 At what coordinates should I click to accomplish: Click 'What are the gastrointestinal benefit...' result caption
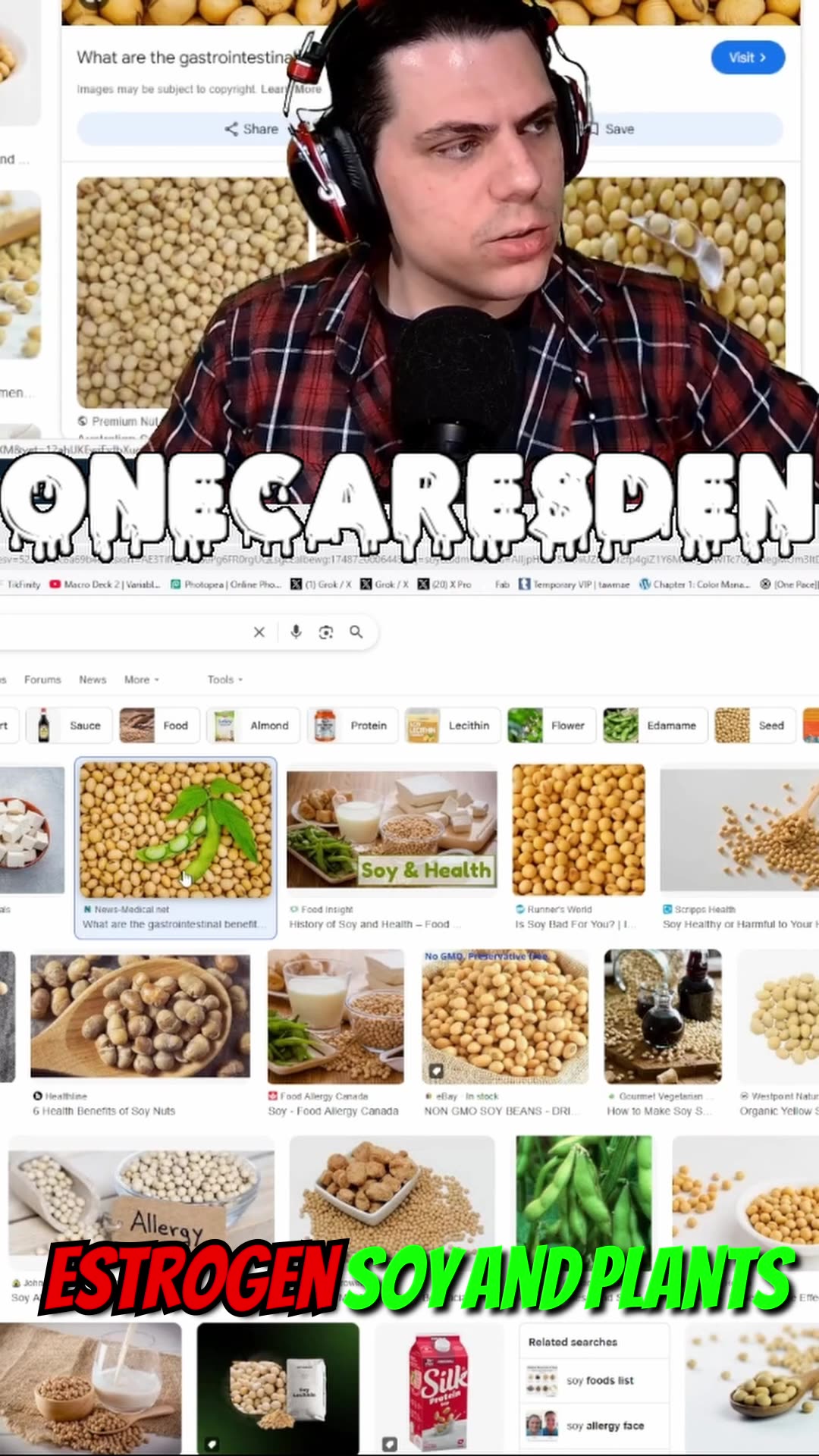point(174,924)
